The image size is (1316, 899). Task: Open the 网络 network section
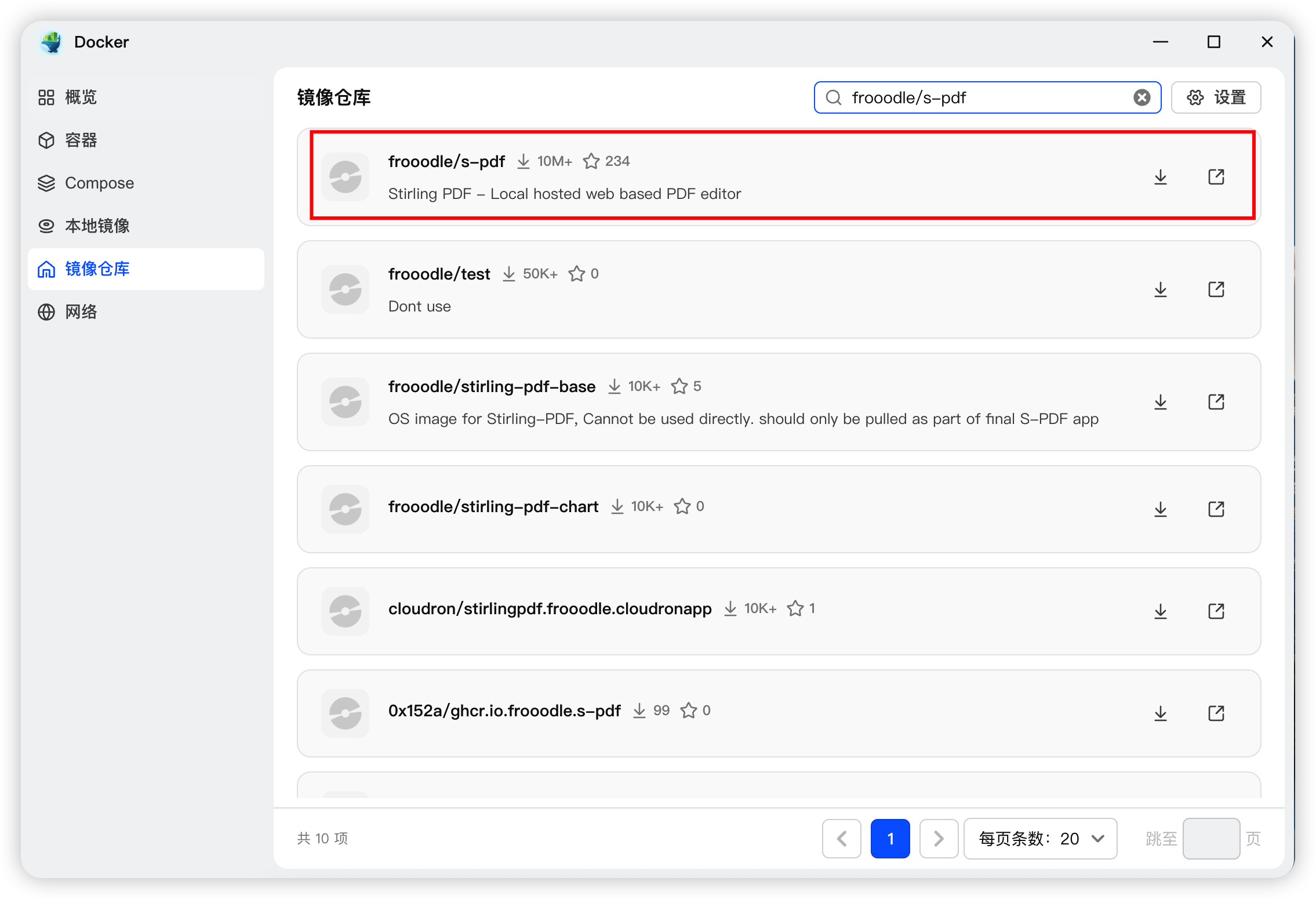[81, 312]
